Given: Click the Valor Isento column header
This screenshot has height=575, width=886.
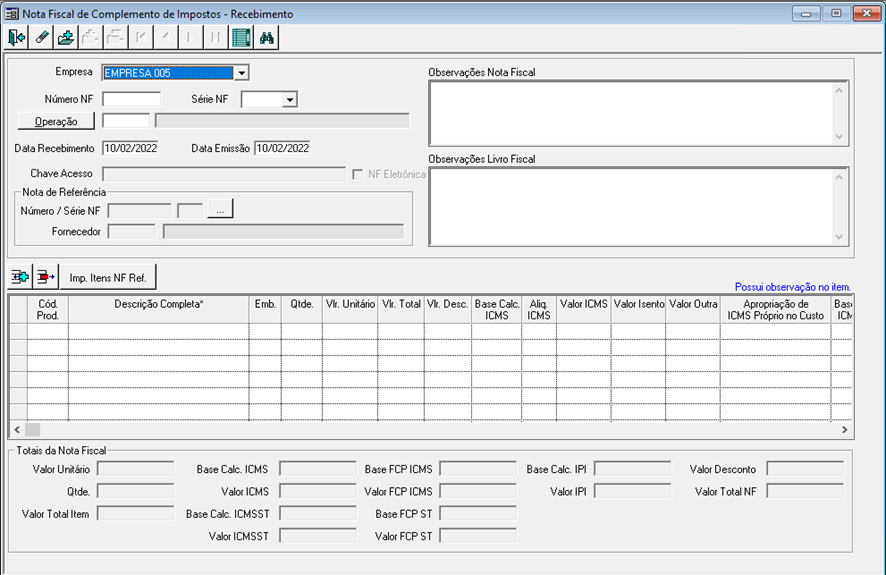Looking at the screenshot, I should 639,310.
